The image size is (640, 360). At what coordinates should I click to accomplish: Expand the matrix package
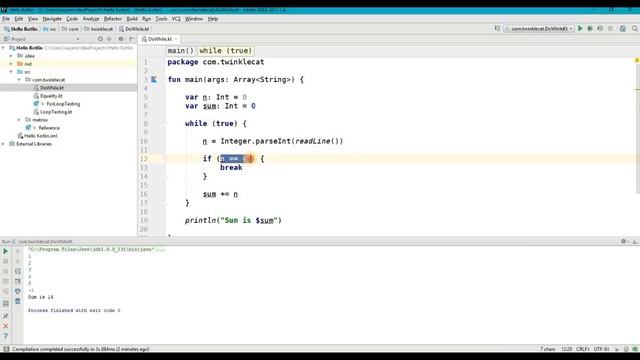[x=19, y=120]
